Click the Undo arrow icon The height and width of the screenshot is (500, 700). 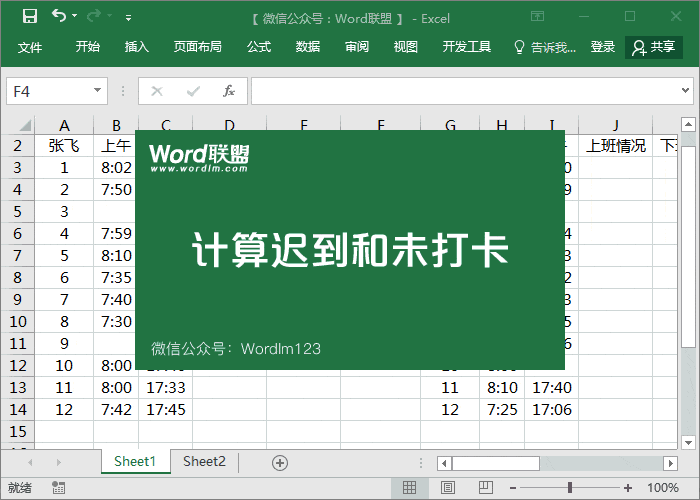[59, 17]
